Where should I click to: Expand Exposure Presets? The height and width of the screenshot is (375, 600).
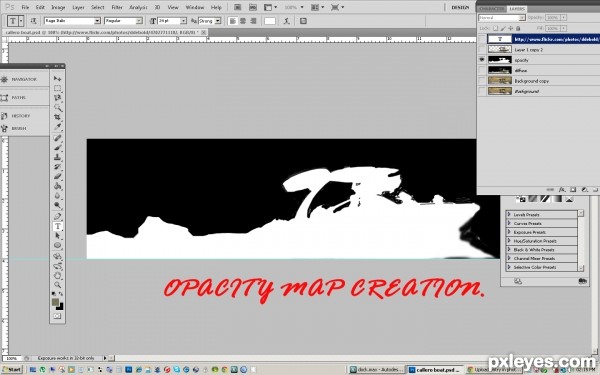pyautogui.click(x=509, y=232)
